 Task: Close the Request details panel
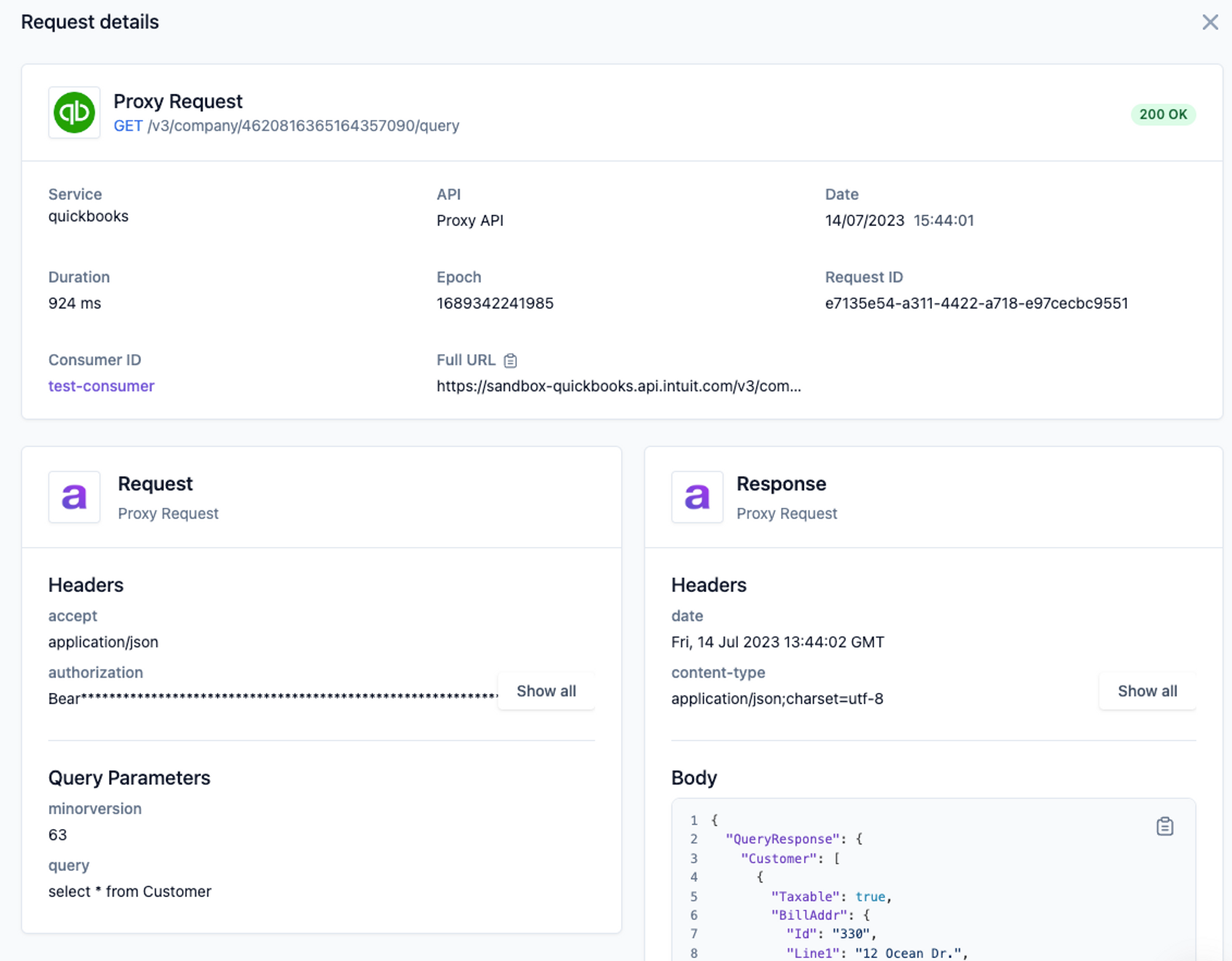1210,22
